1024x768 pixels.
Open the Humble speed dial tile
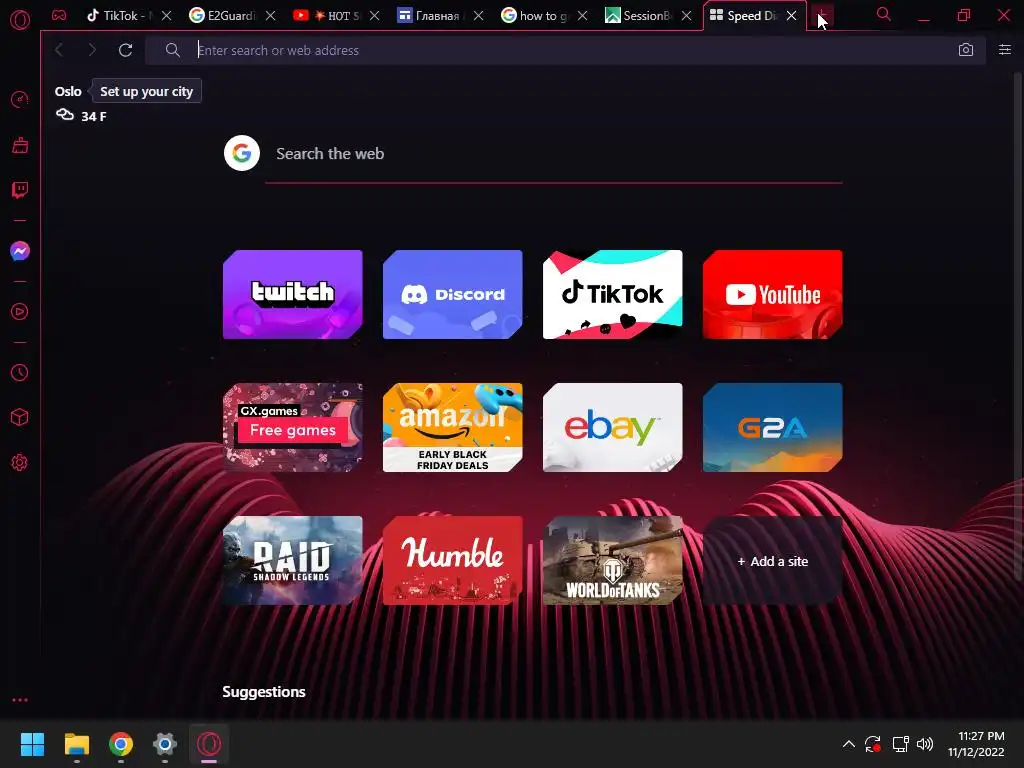[453, 560]
